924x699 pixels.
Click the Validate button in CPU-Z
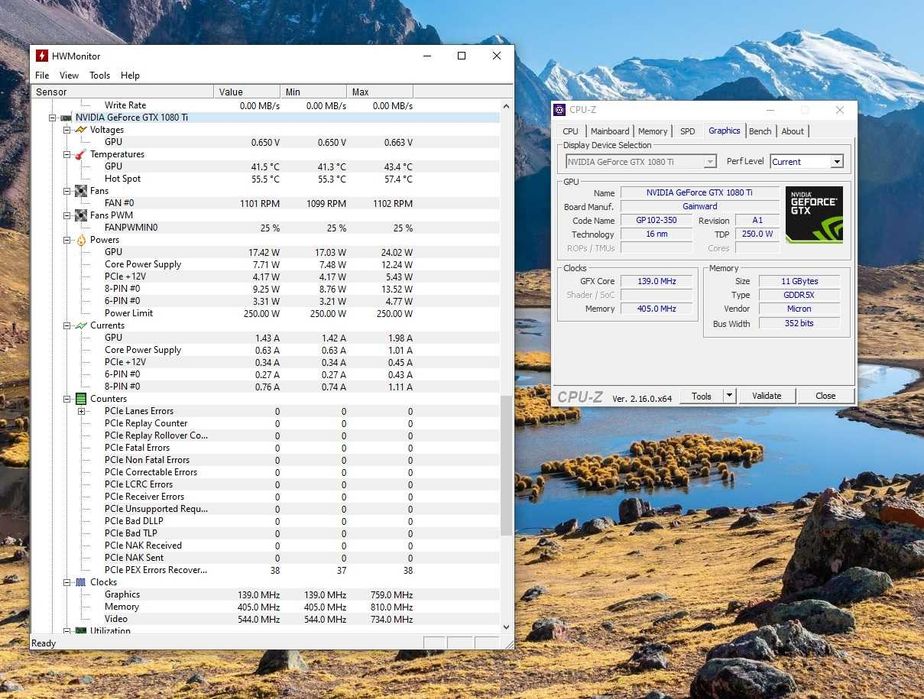pos(767,396)
